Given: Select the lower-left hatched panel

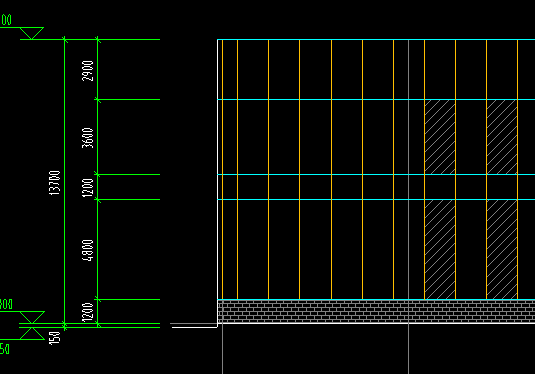Looking at the screenshot, I should (440, 249).
